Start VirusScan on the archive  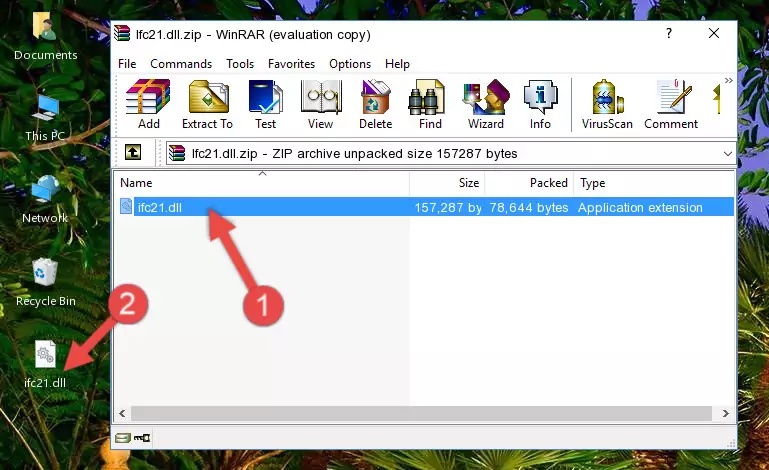tap(607, 104)
